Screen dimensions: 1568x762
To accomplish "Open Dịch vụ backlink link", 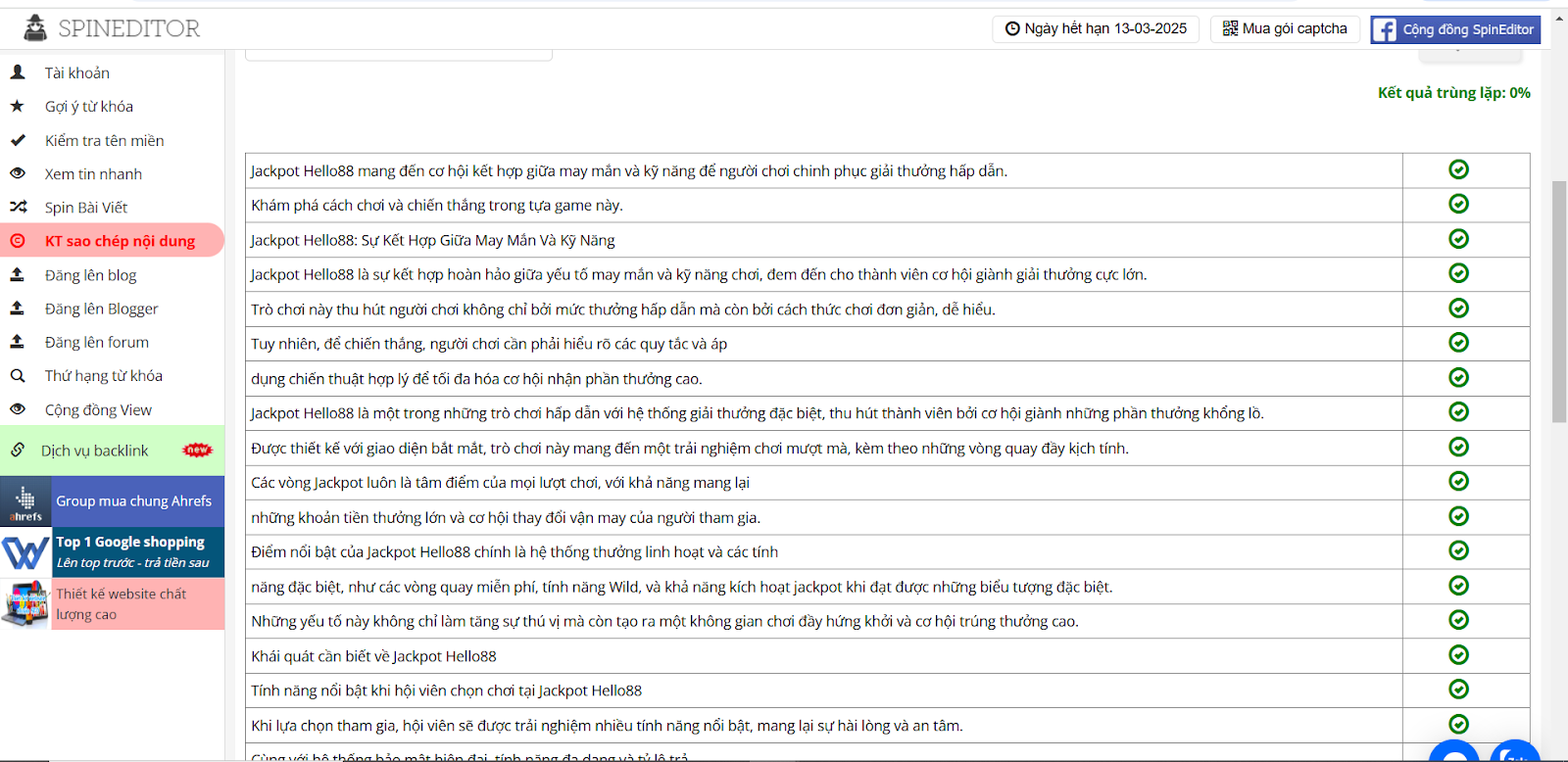I will click(112, 451).
